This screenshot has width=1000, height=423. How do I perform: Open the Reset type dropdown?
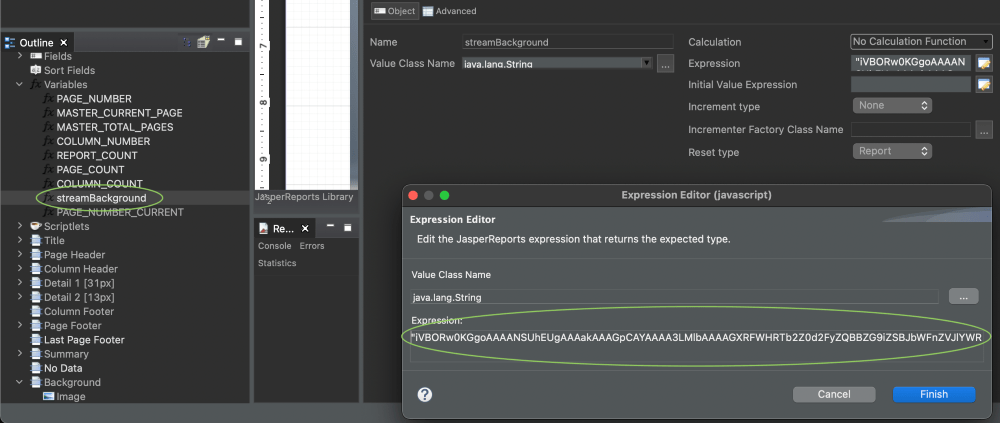point(892,152)
